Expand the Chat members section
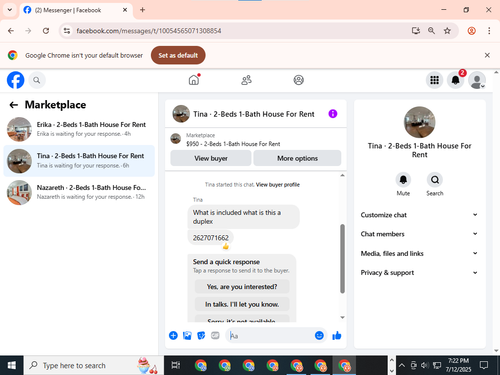This screenshot has width=500, height=375. 419,234
